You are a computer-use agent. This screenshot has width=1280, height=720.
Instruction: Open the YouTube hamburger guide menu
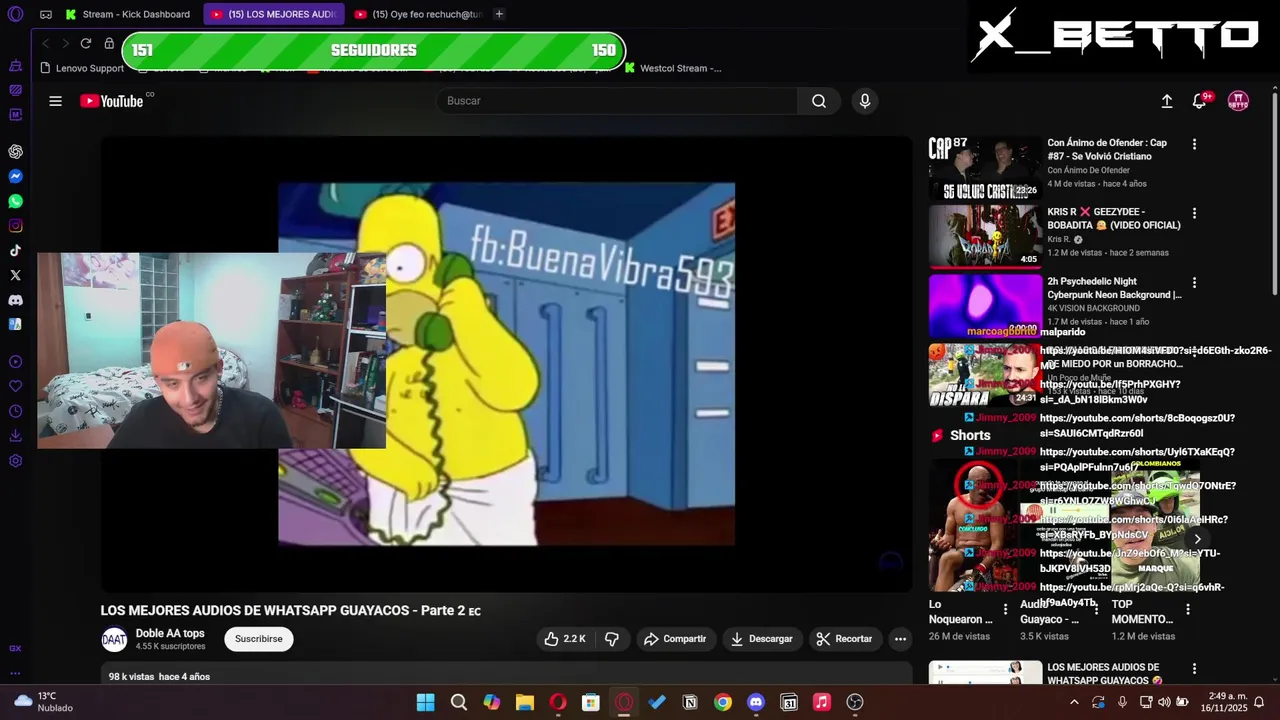click(x=55, y=101)
